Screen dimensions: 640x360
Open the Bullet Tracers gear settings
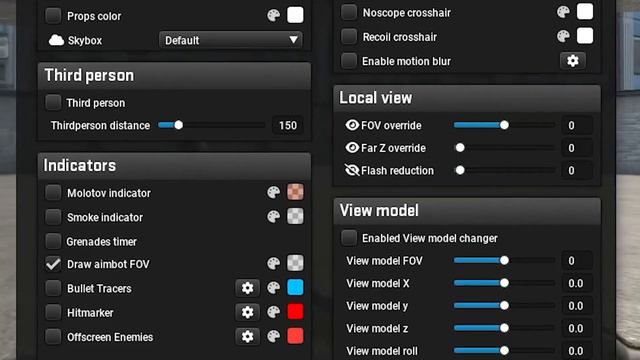247,288
